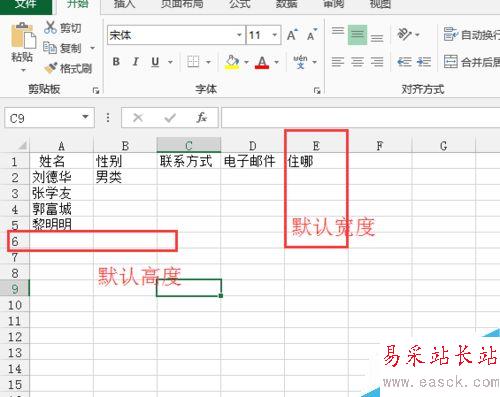Cancel formula entry with X icon
Screen dimensions: 500x397
click(138, 118)
